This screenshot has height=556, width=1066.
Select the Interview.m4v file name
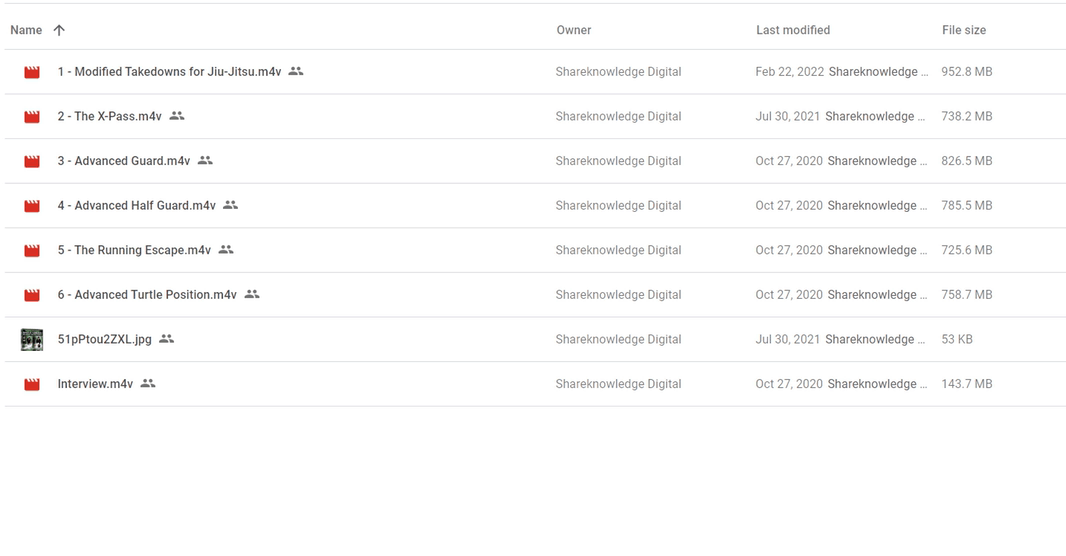point(95,384)
